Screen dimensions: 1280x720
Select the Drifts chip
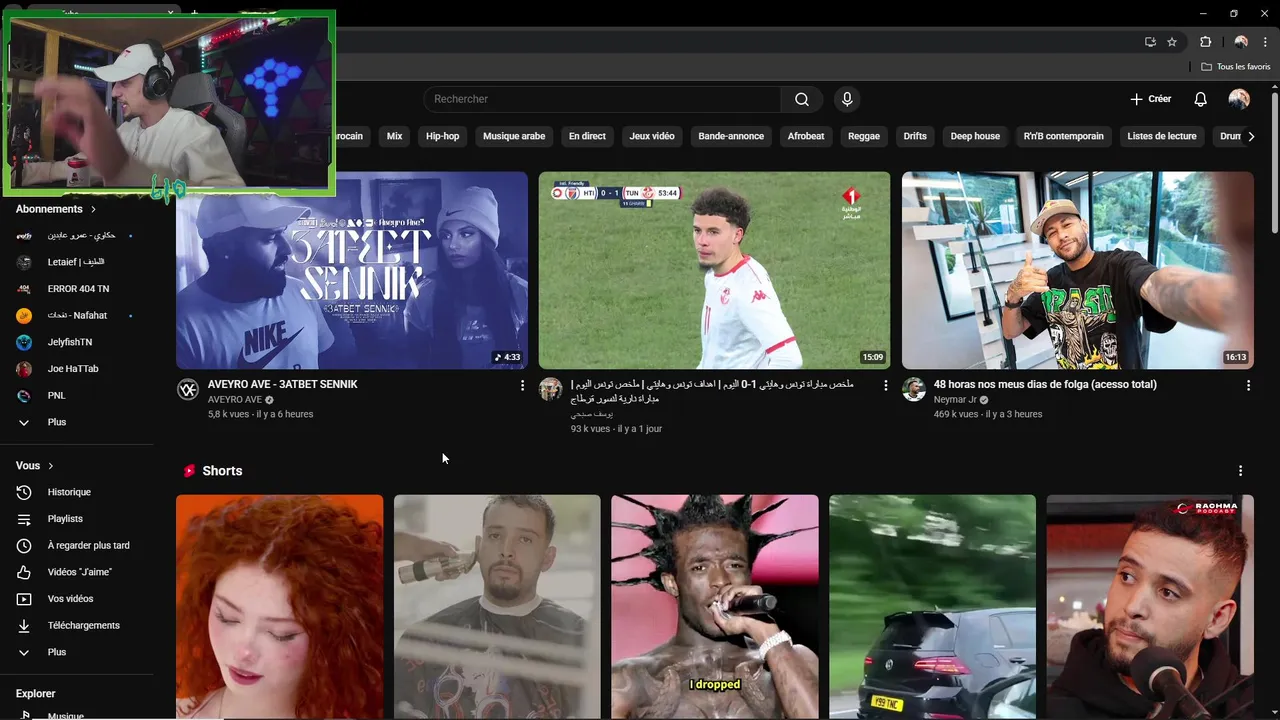coord(915,136)
